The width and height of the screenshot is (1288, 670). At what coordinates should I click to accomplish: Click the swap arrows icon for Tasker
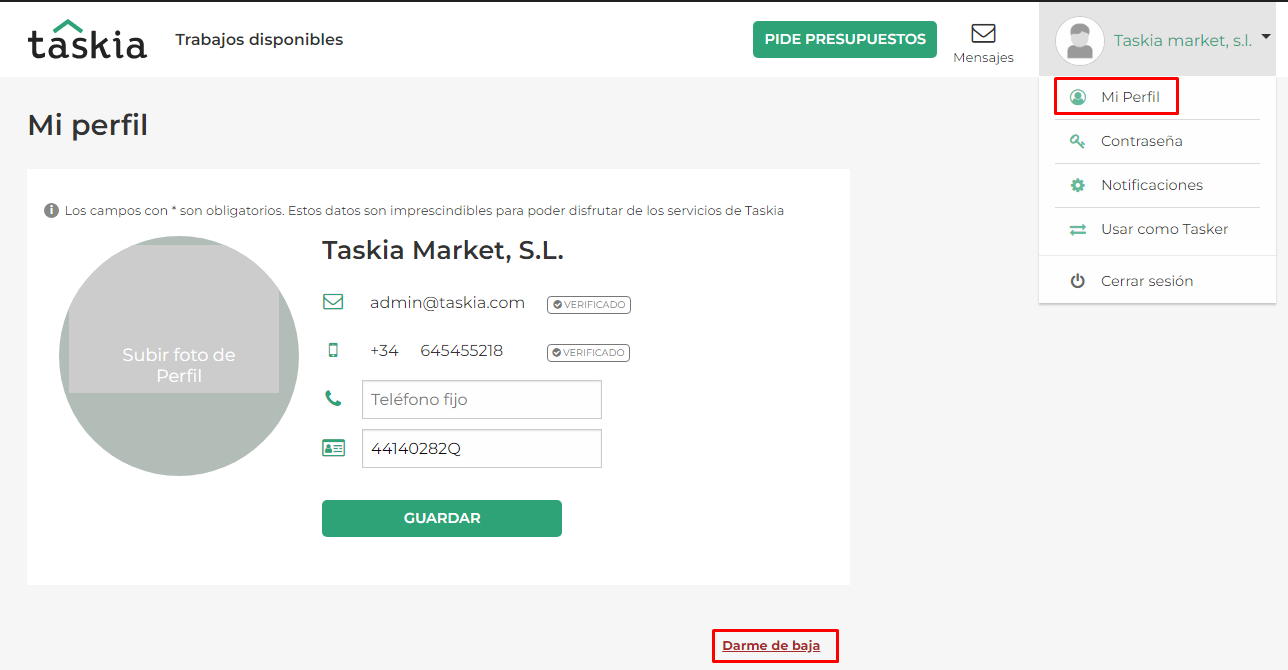(x=1078, y=229)
